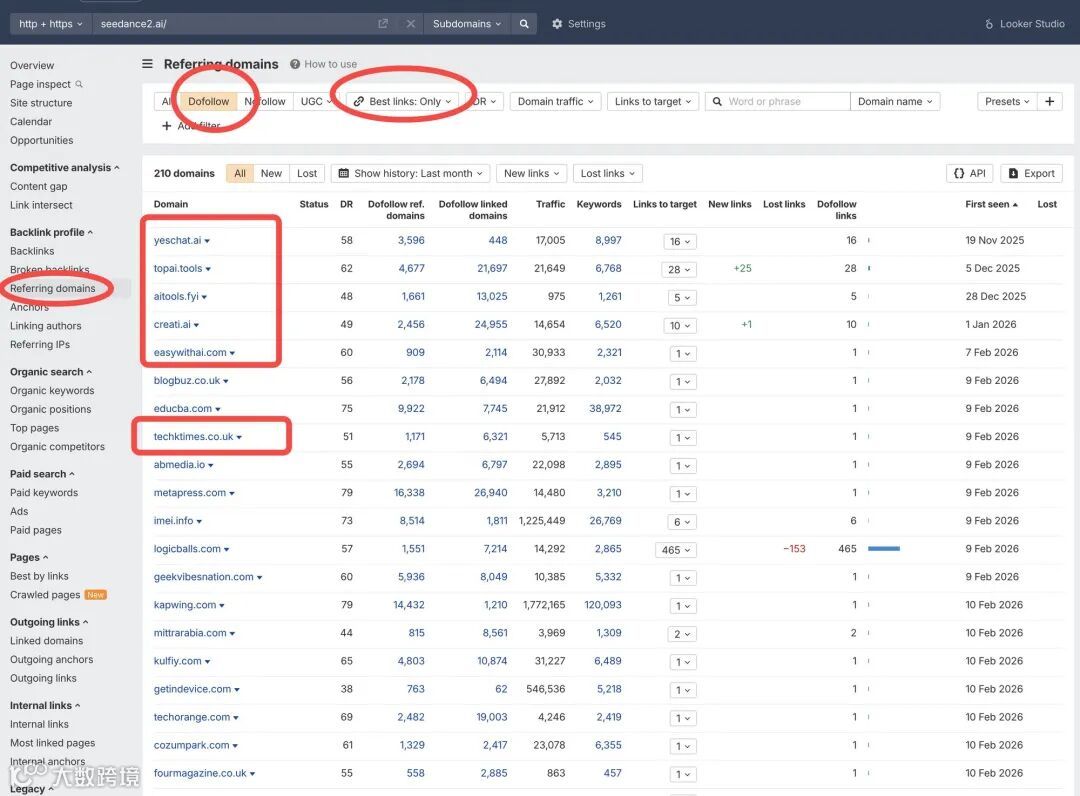Open Show history: Last month dropdown
Image resolution: width=1080 pixels, height=796 pixels.
[411, 174]
